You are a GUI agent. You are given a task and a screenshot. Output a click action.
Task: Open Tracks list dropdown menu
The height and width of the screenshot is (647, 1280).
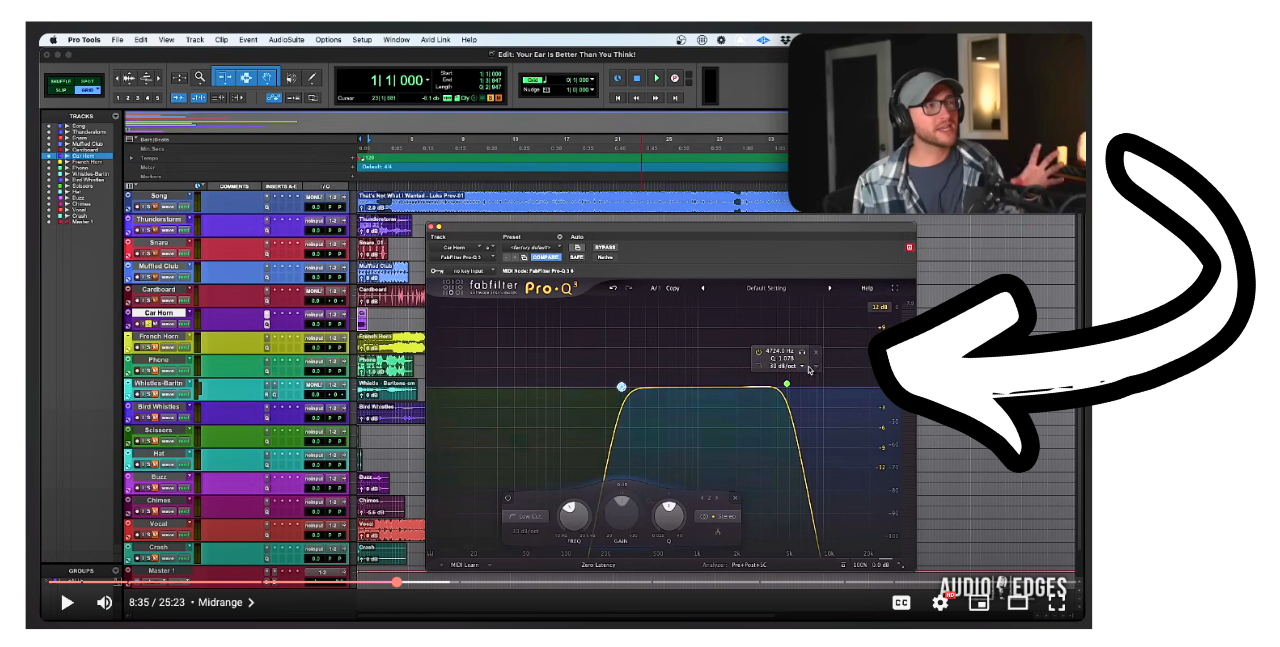coord(115,116)
